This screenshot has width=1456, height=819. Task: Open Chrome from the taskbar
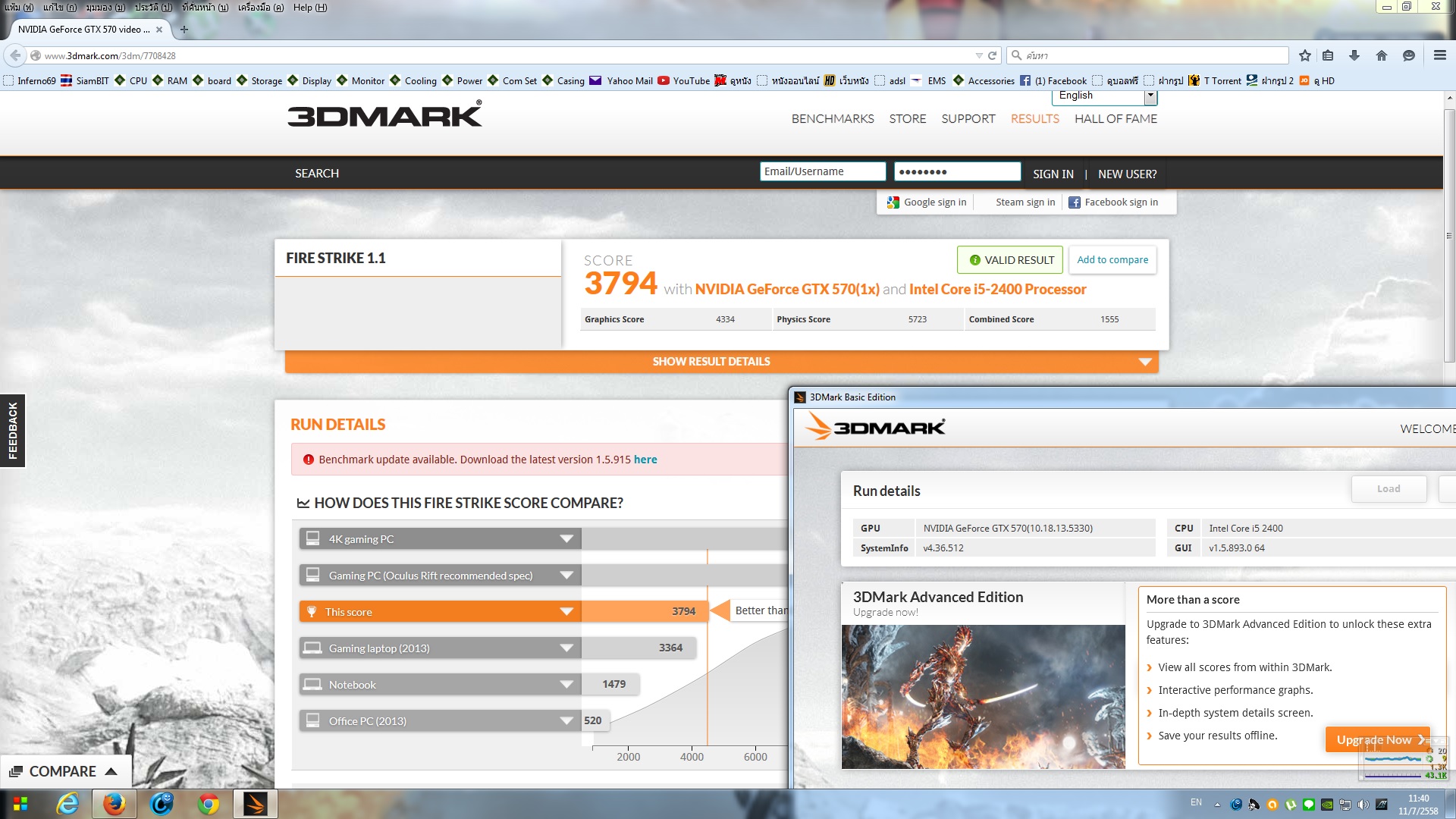pos(208,804)
